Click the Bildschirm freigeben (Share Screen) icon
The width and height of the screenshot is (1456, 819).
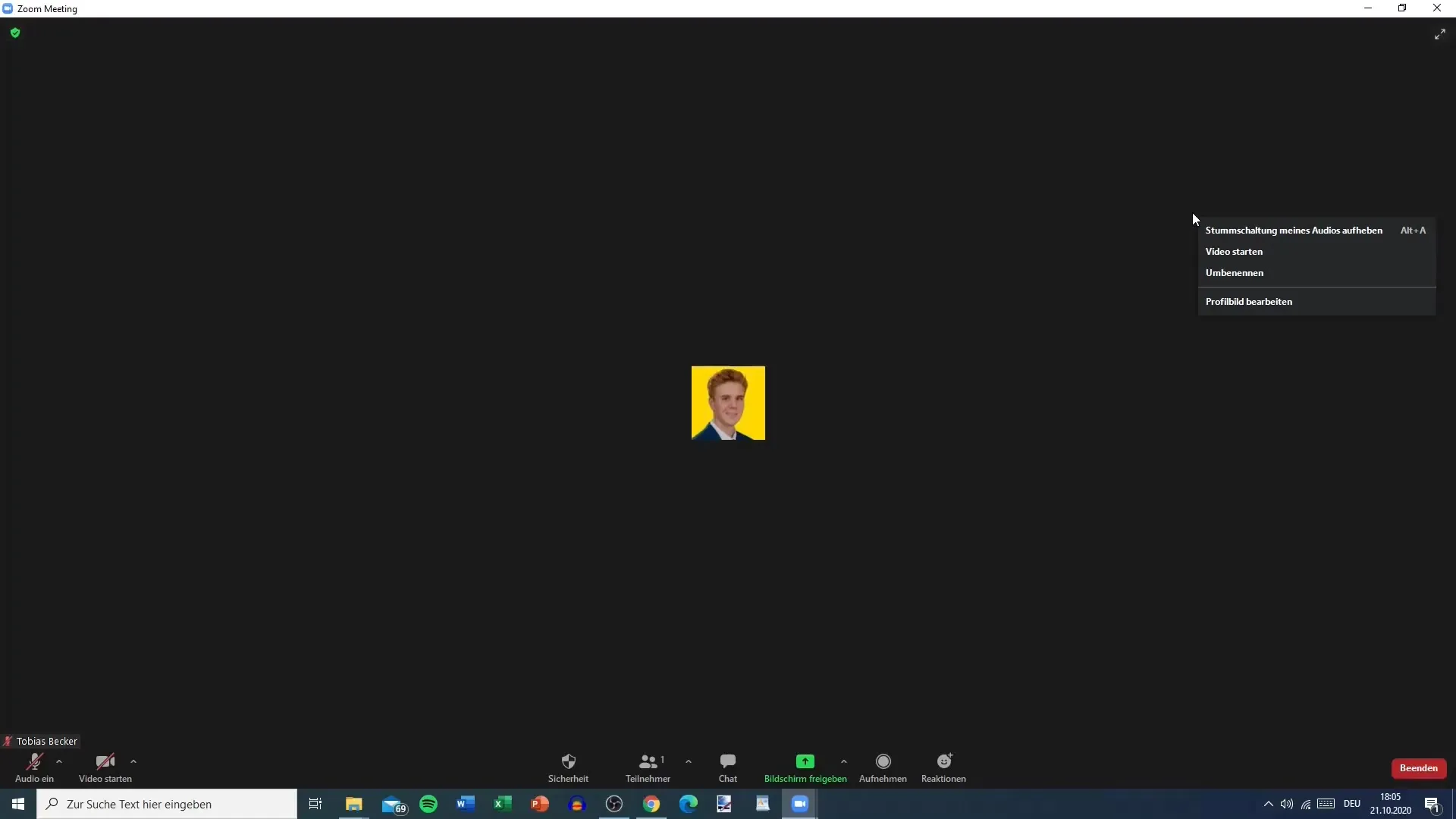point(805,761)
